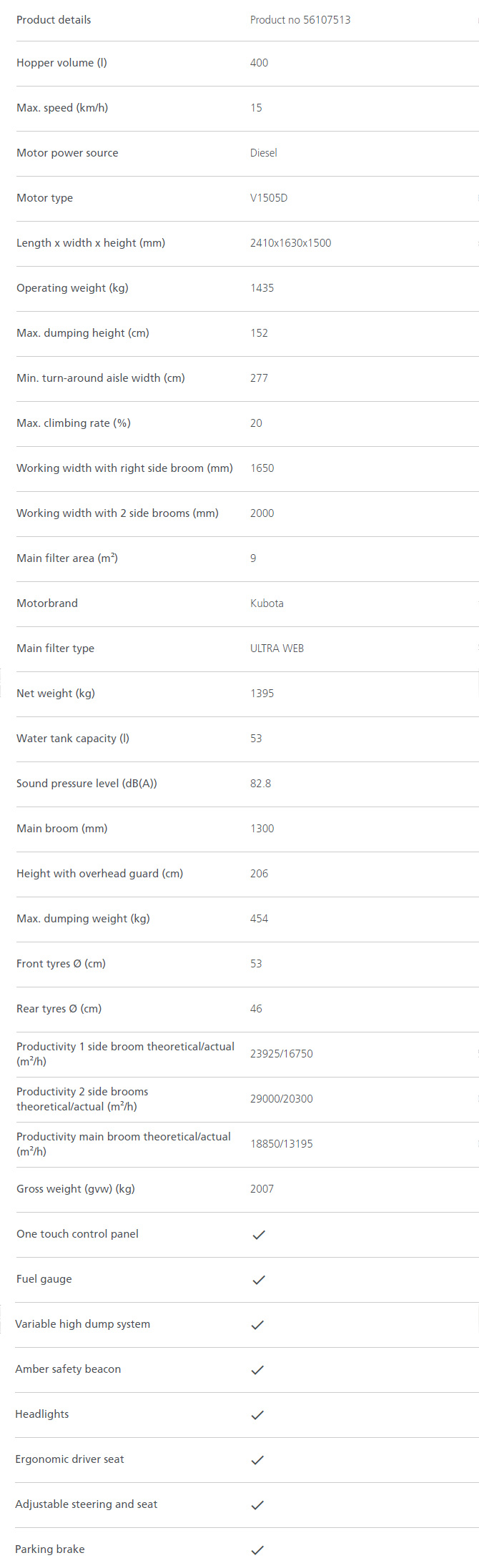Select the Product no 56107513 header
479x1568 pixels.
pos(300,20)
